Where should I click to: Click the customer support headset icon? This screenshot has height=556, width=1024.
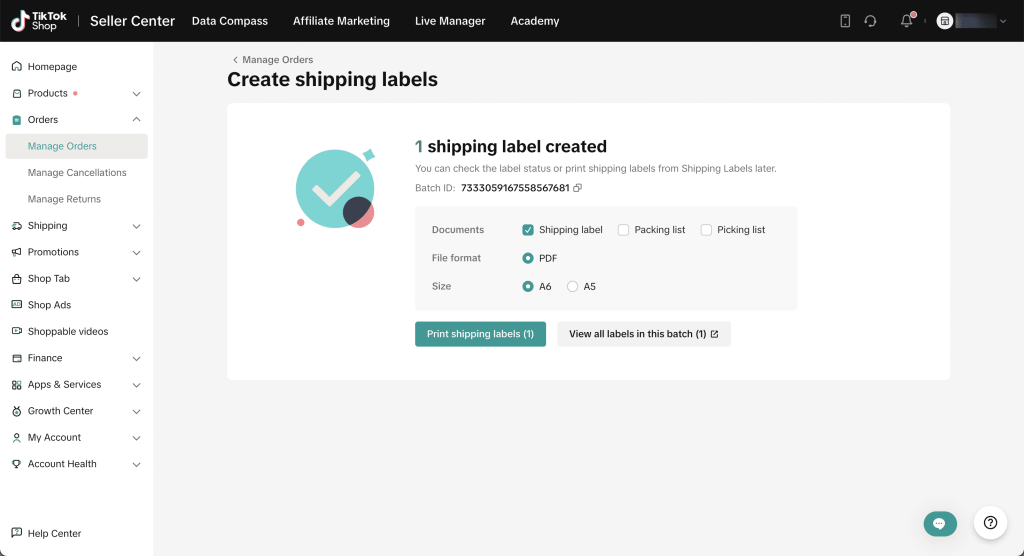[870, 21]
